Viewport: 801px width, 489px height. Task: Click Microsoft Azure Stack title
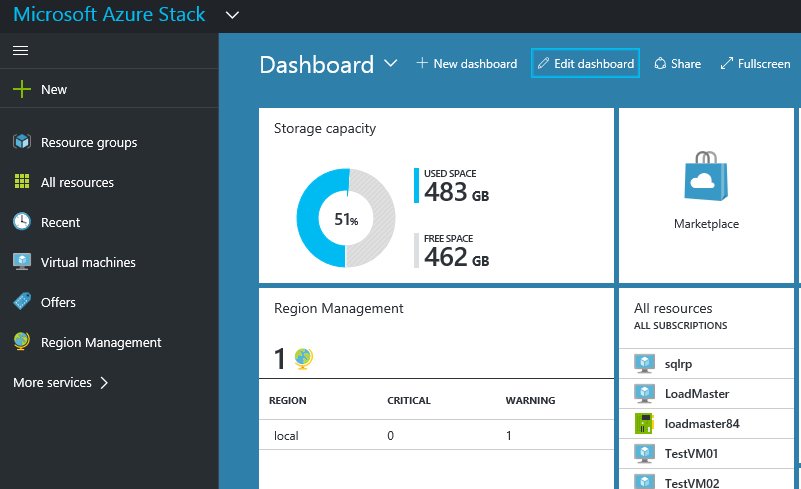click(109, 14)
